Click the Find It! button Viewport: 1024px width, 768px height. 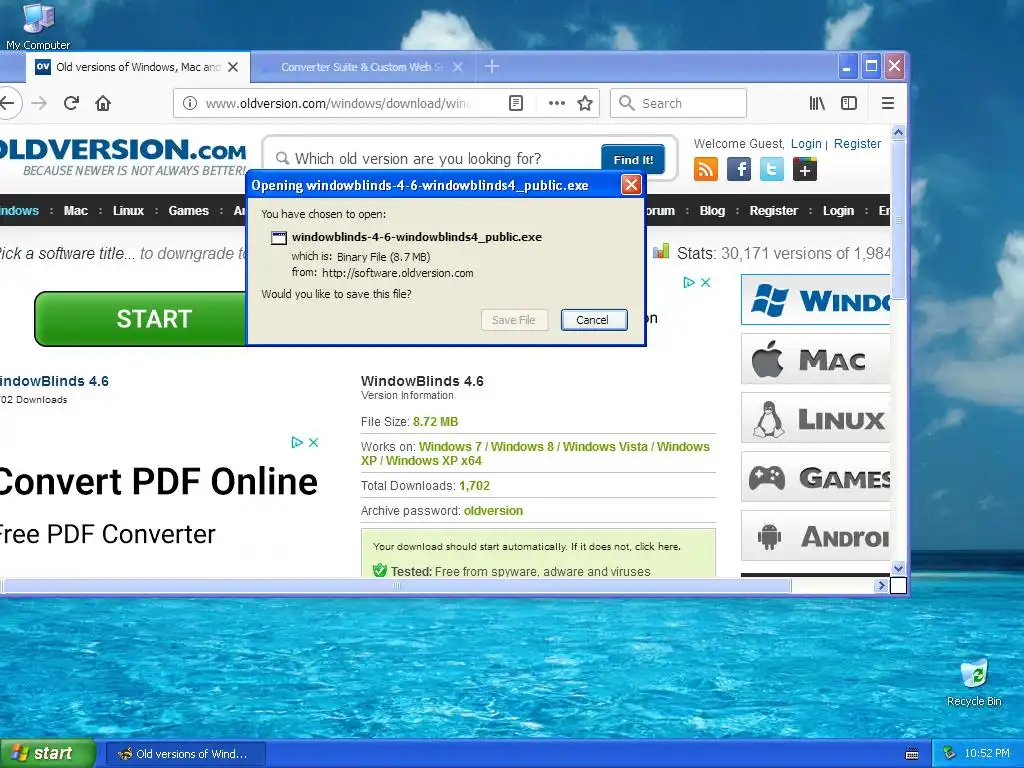click(x=633, y=159)
